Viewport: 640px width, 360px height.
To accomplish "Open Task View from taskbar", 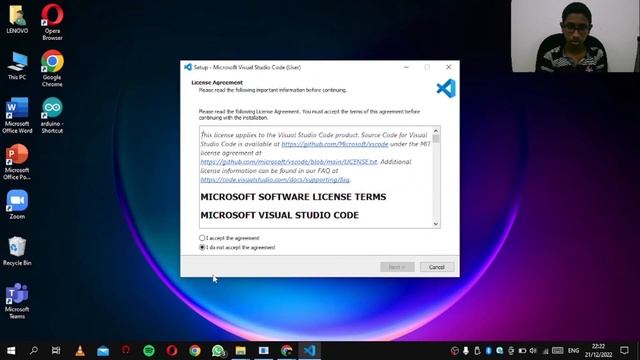I will click(x=56, y=351).
